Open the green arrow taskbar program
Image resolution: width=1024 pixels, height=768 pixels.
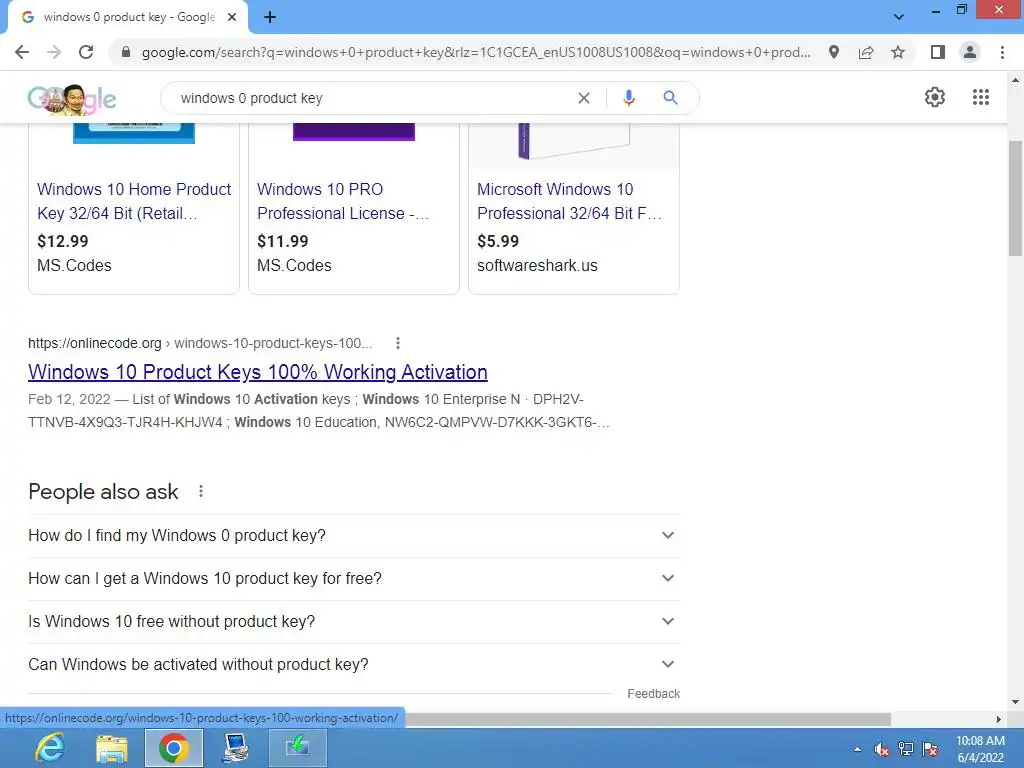[x=297, y=748]
